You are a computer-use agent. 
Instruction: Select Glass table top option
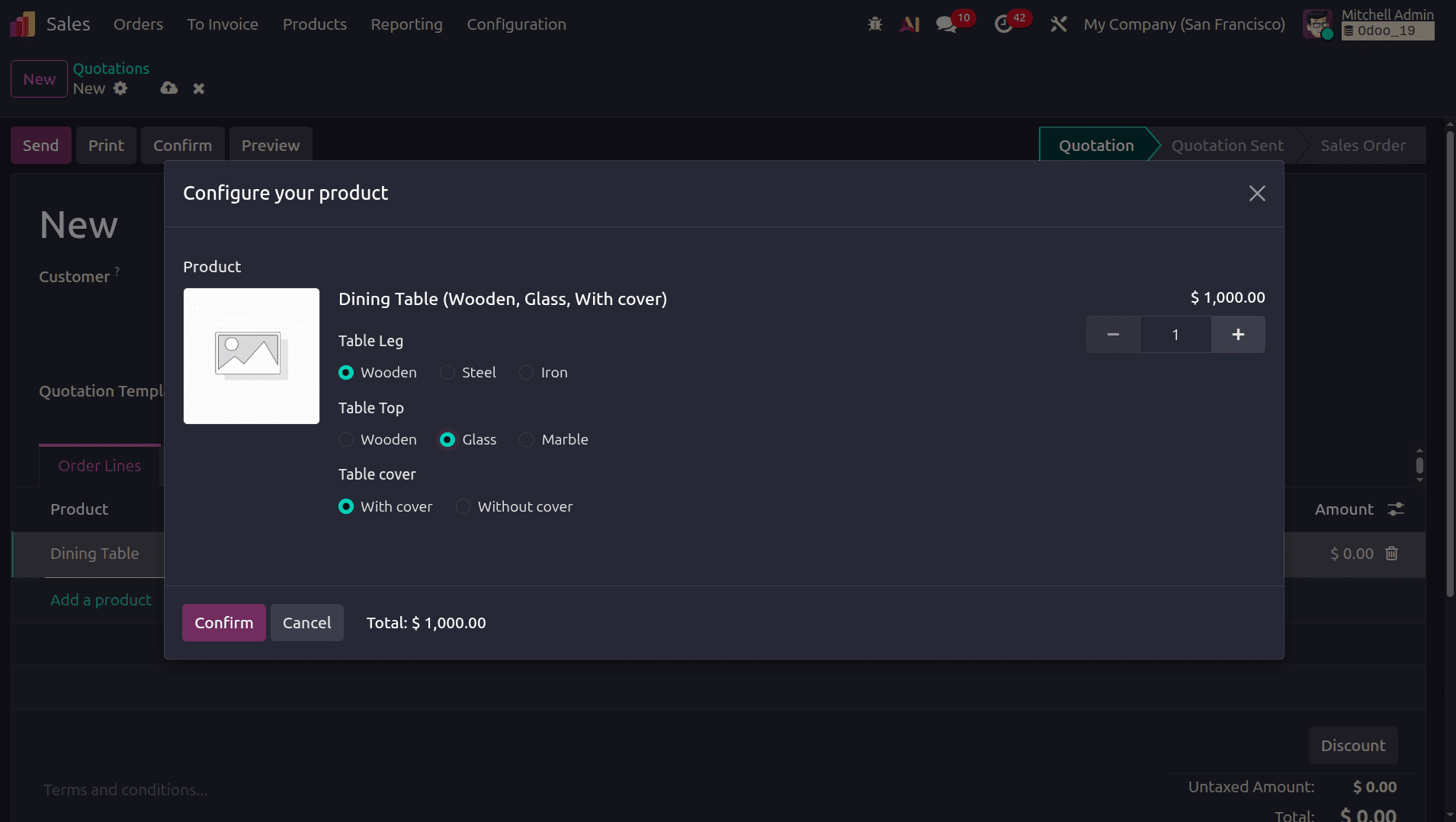coord(447,440)
